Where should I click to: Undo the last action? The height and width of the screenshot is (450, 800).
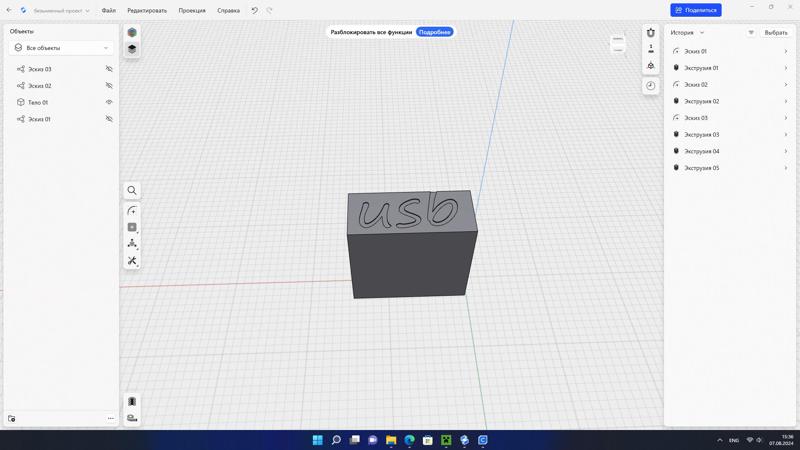[x=255, y=10]
